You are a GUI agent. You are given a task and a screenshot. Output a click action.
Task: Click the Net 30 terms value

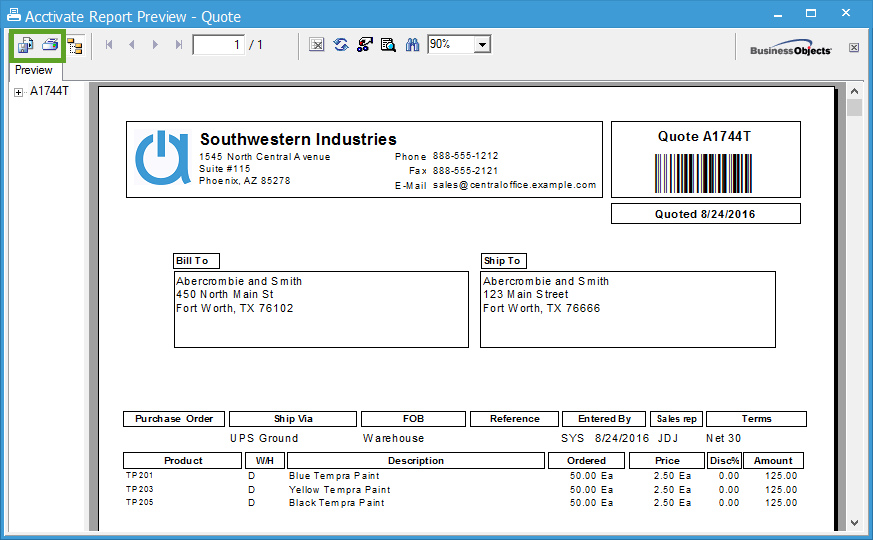[x=724, y=438]
